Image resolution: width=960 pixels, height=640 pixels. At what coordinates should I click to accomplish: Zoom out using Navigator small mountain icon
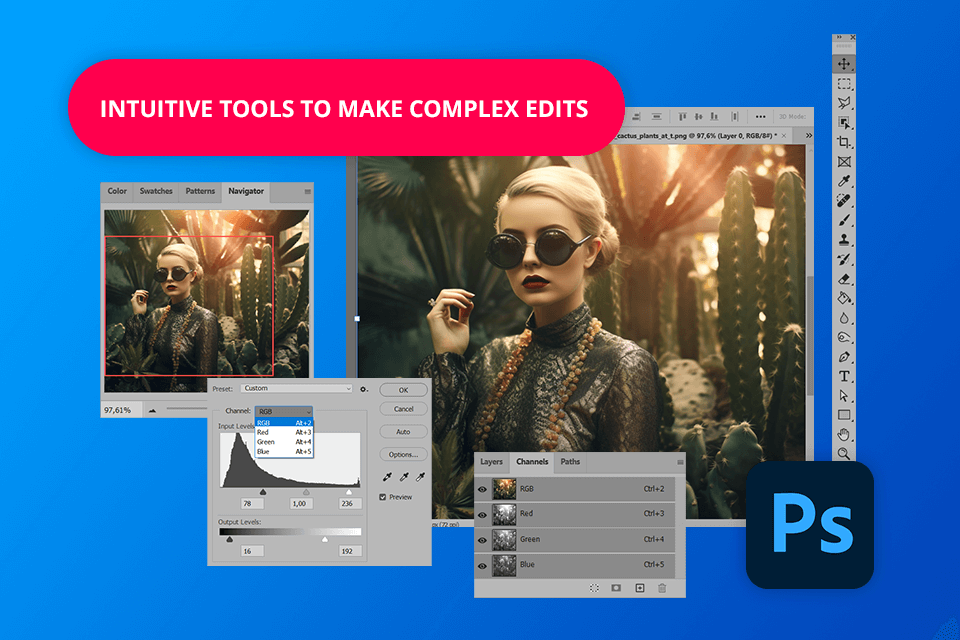point(152,410)
